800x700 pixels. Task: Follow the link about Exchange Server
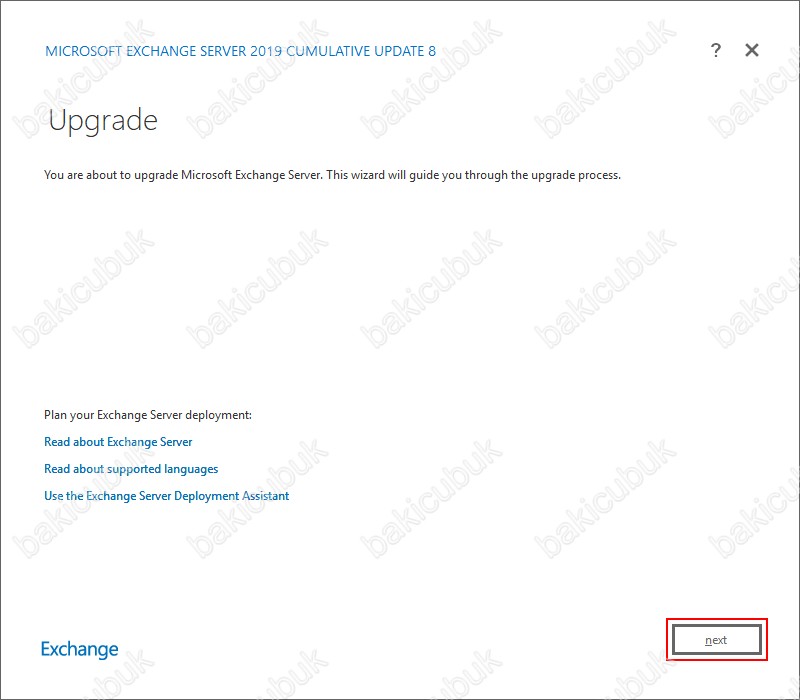(x=118, y=442)
